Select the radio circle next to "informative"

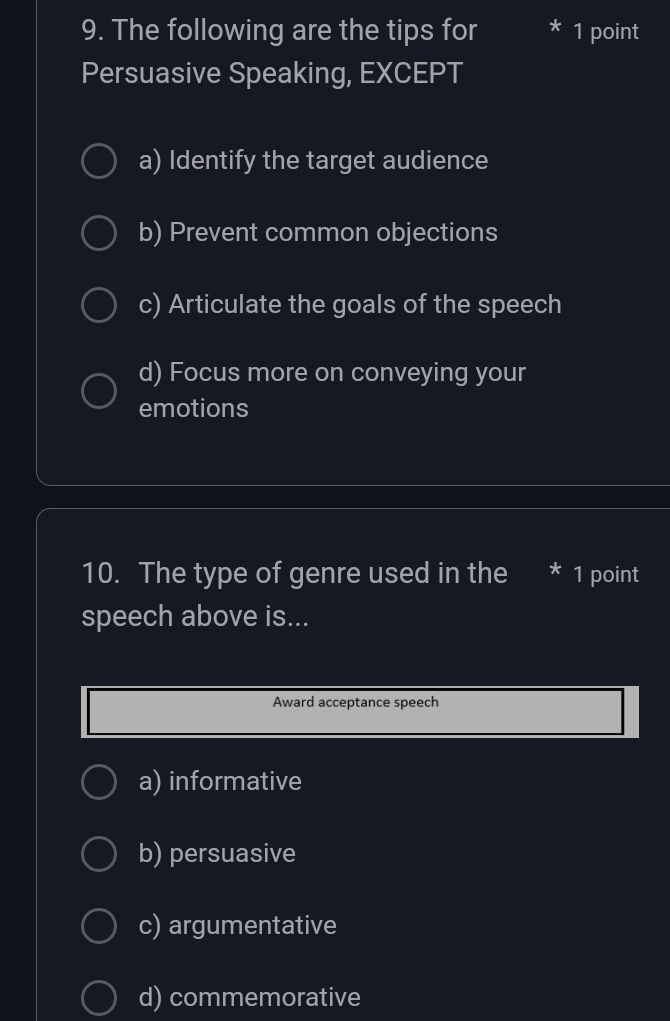point(98,782)
